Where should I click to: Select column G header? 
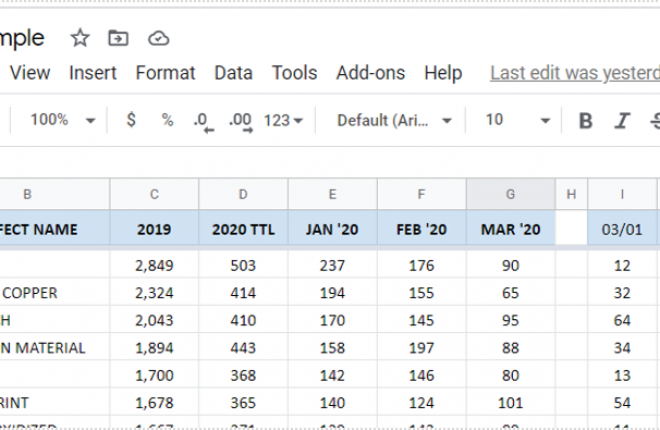(x=511, y=194)
